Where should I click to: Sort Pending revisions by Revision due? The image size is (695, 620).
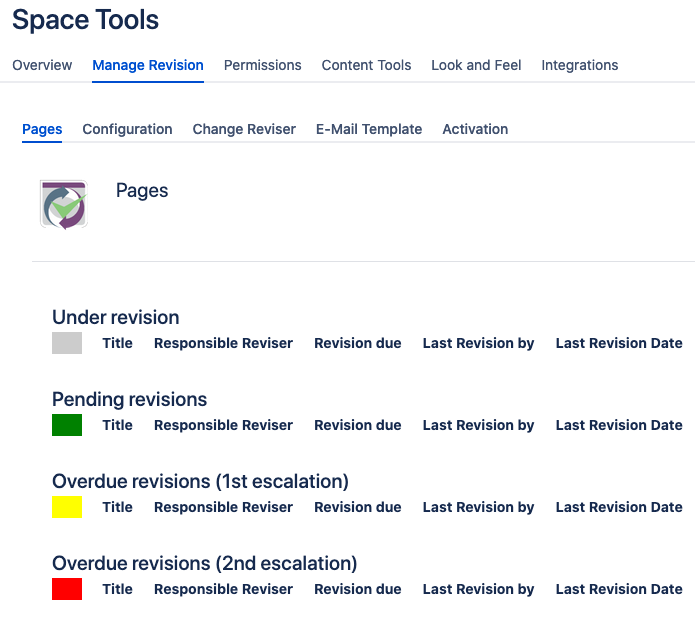click(358, 425)
